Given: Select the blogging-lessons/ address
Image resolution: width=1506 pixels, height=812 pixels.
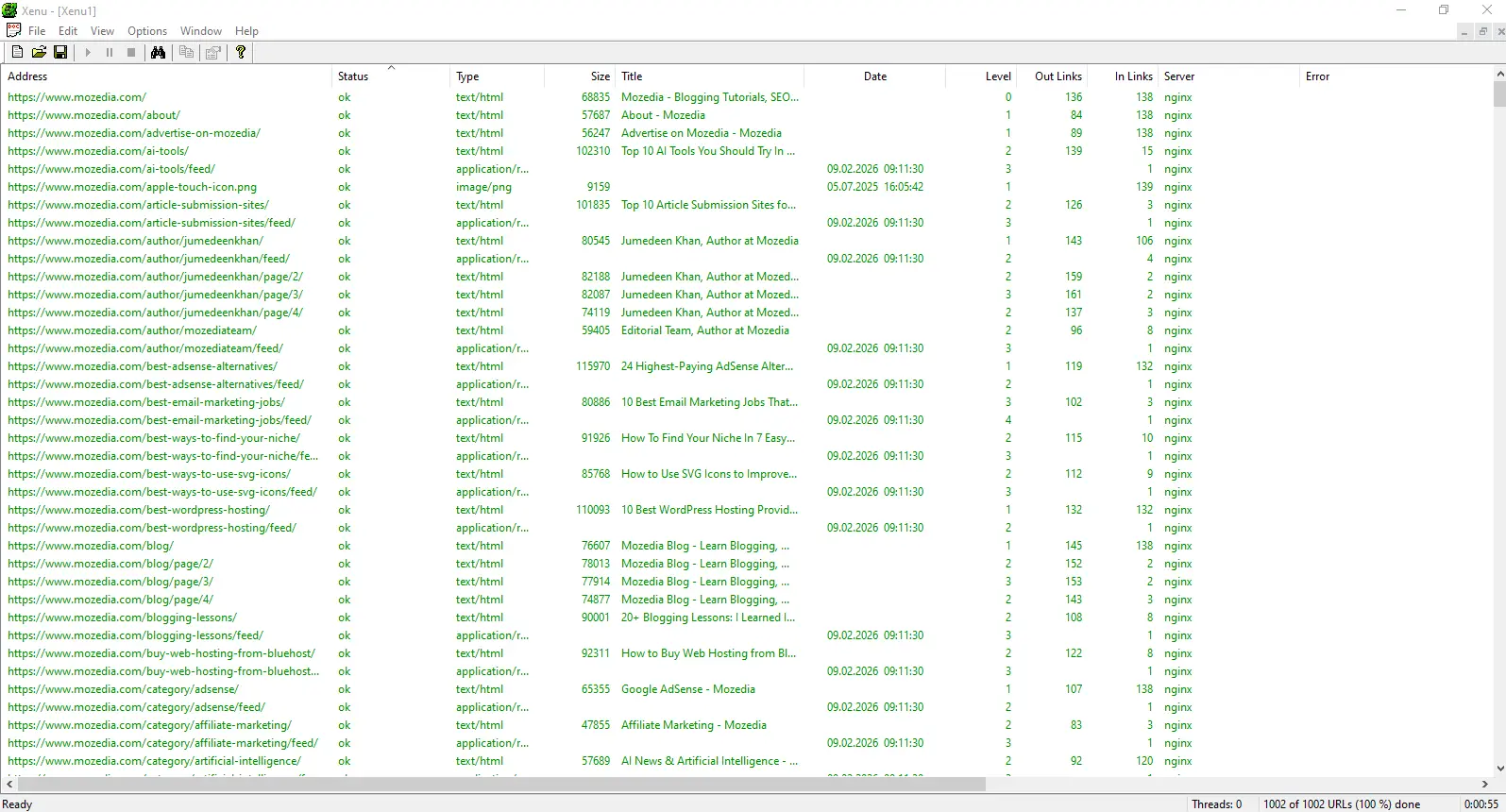Looking at the screenshot, I should pyautogui.click(x=122, y=617).
